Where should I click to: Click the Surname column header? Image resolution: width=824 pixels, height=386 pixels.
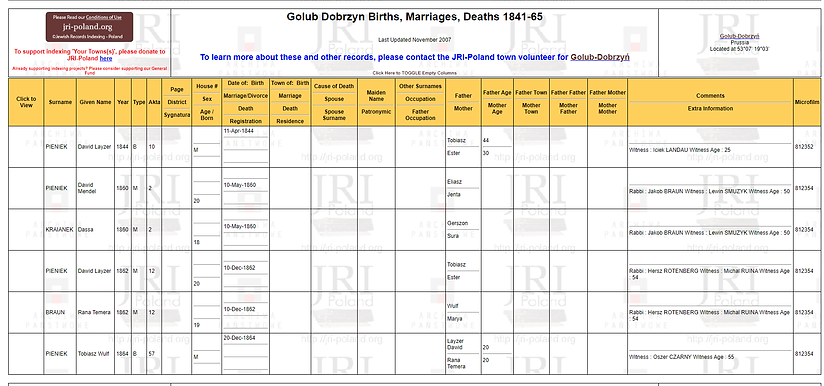(x=60, y=102)
